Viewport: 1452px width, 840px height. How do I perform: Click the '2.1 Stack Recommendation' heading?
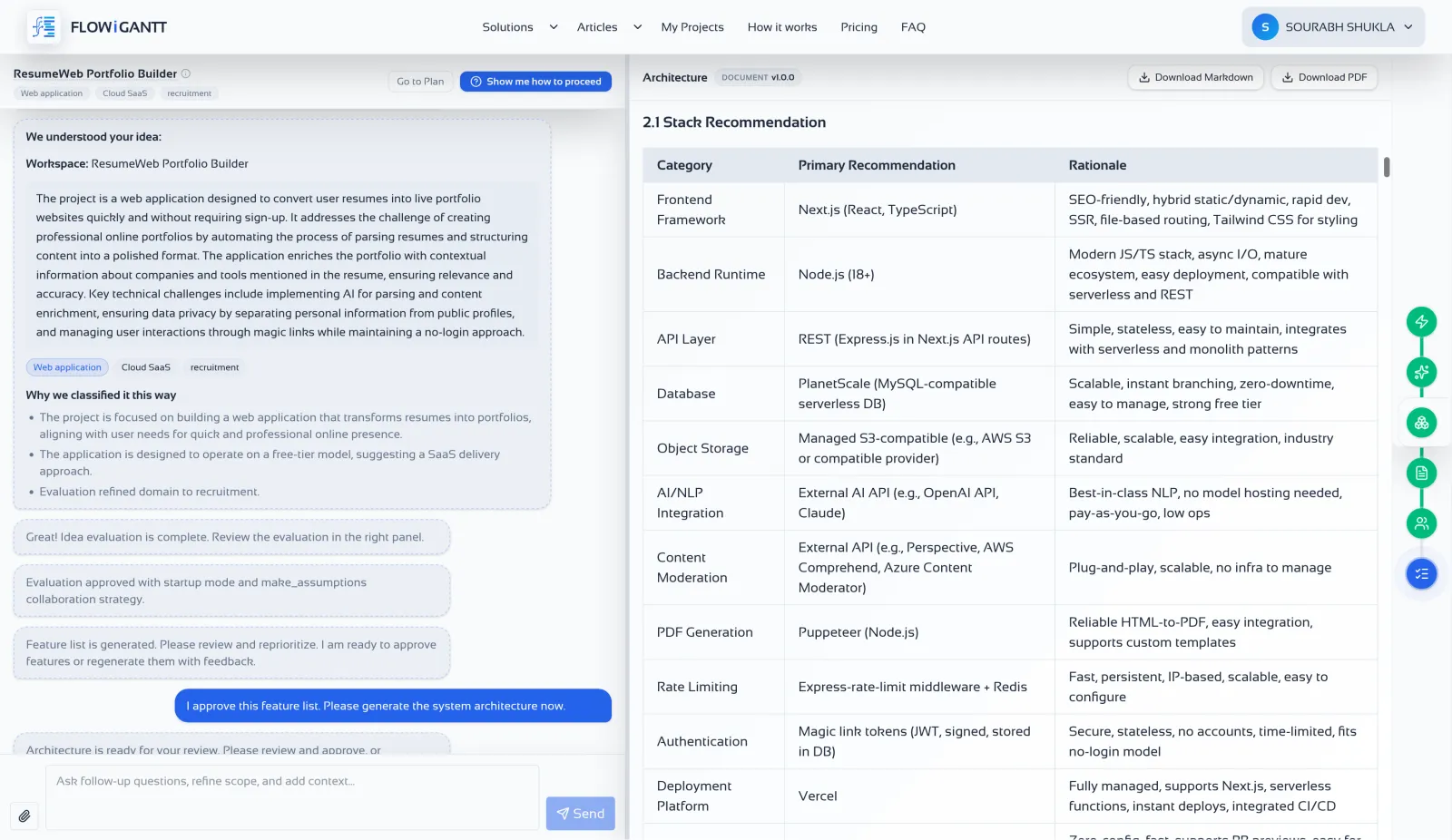coord(734,122)
